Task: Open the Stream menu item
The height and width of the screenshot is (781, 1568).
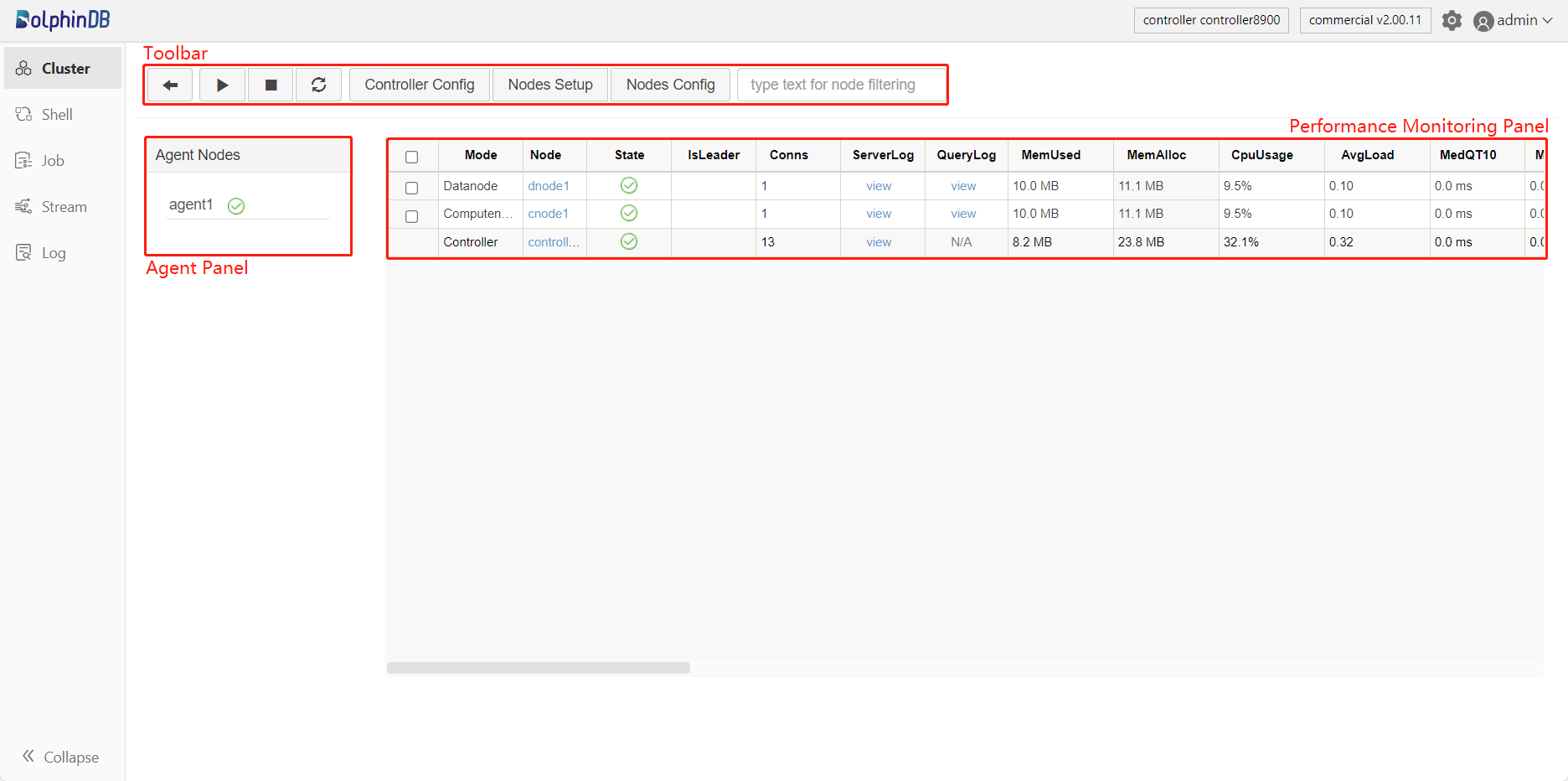Action: [x=64, y=207]
